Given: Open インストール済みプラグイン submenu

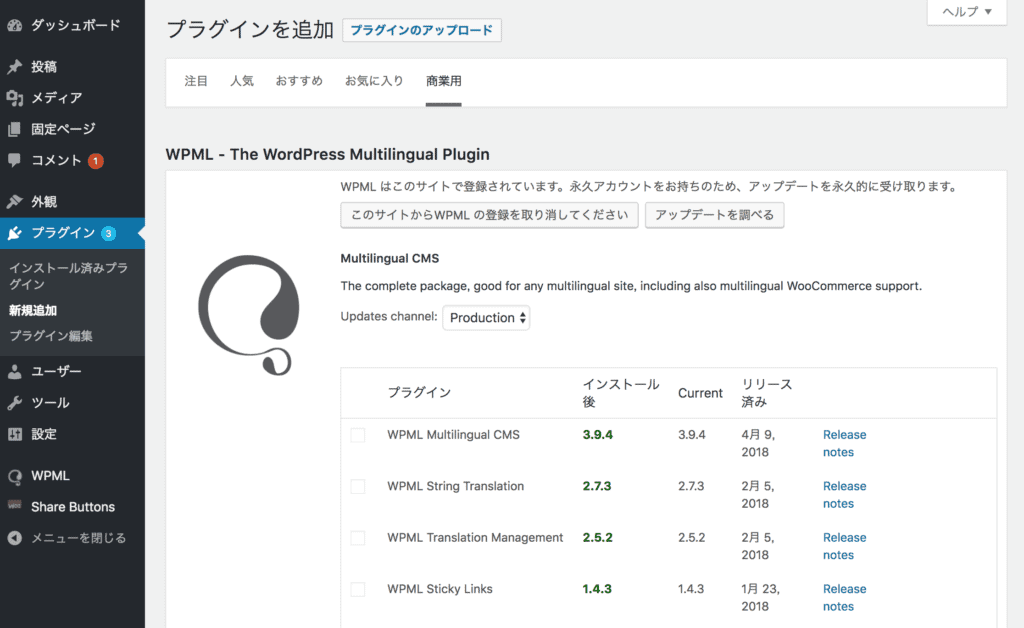Looking at the screenshot, I should 68,276.
